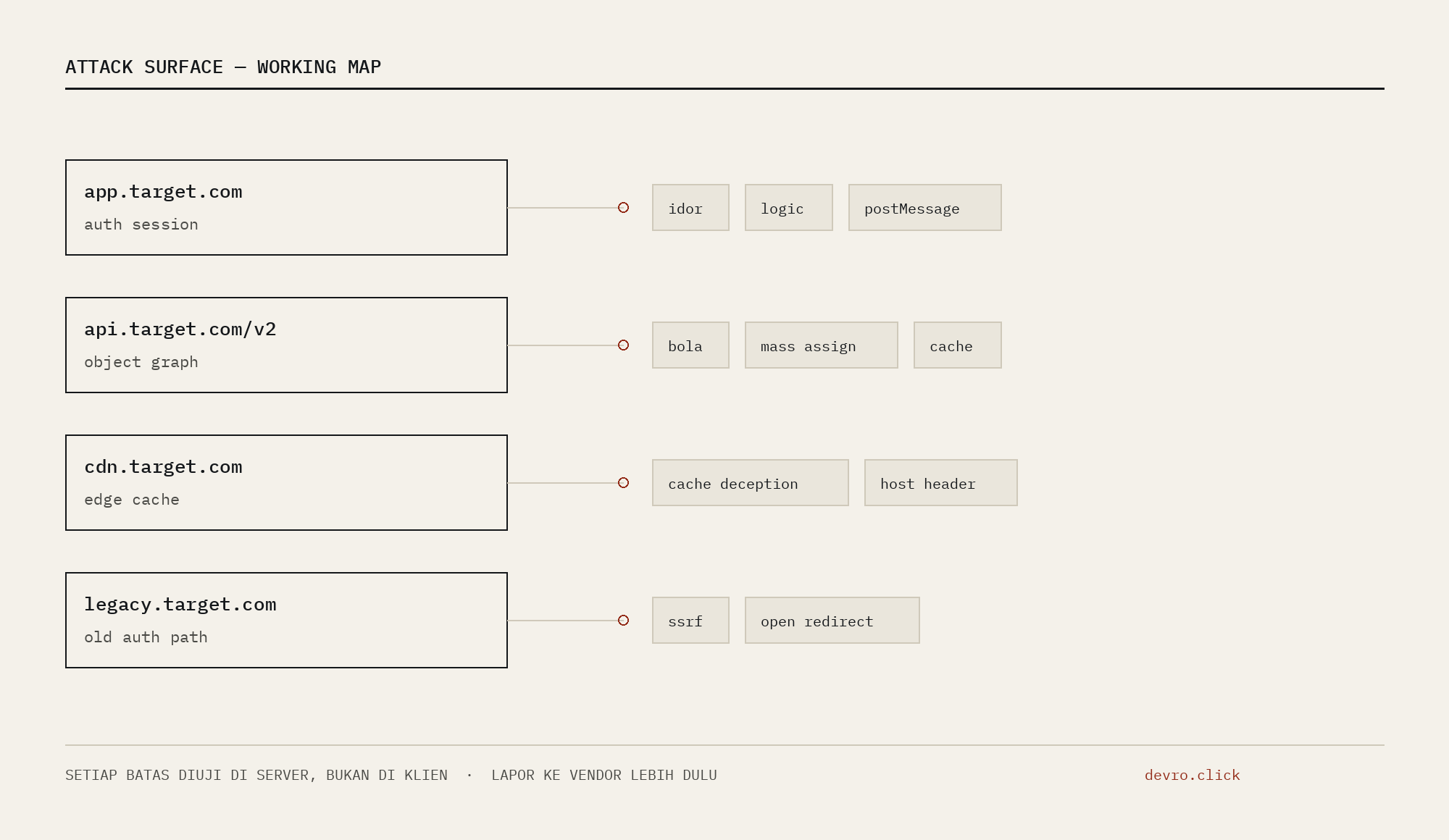Click the 'object graph' subtitle text
This screenshot has width=1449, height=840.
click(x=141, y=362)
